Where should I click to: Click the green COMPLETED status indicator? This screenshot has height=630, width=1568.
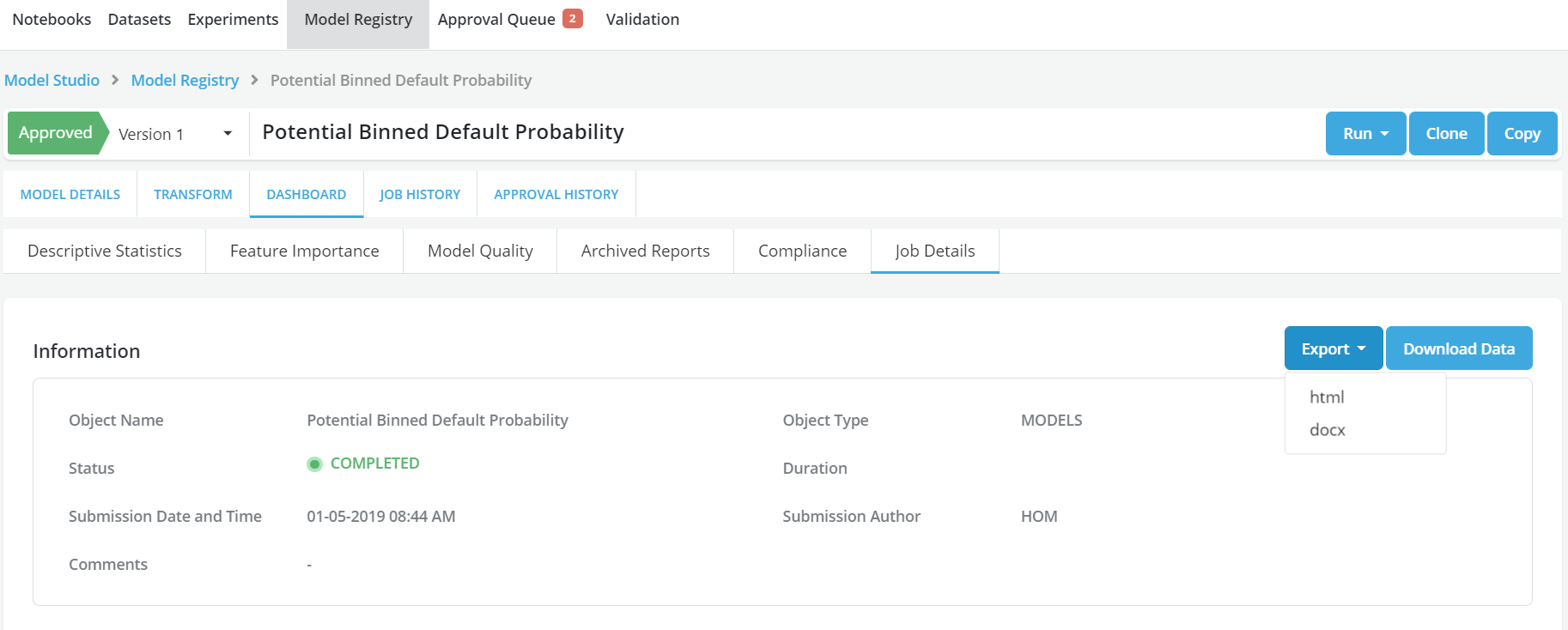click(314, 464)
